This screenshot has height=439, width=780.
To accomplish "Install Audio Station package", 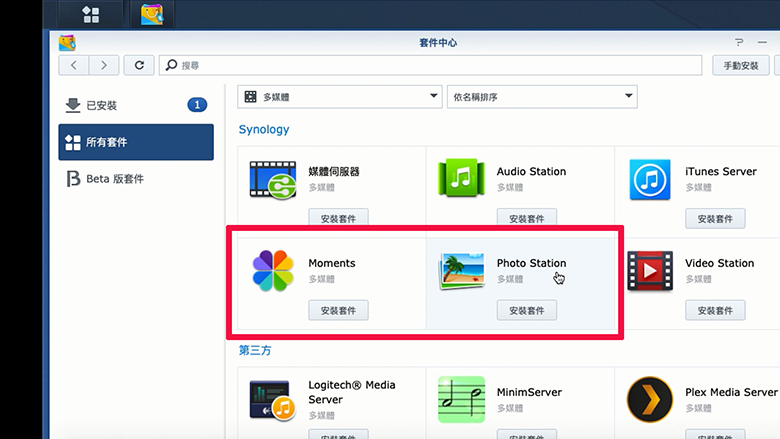I will point(527,218).
